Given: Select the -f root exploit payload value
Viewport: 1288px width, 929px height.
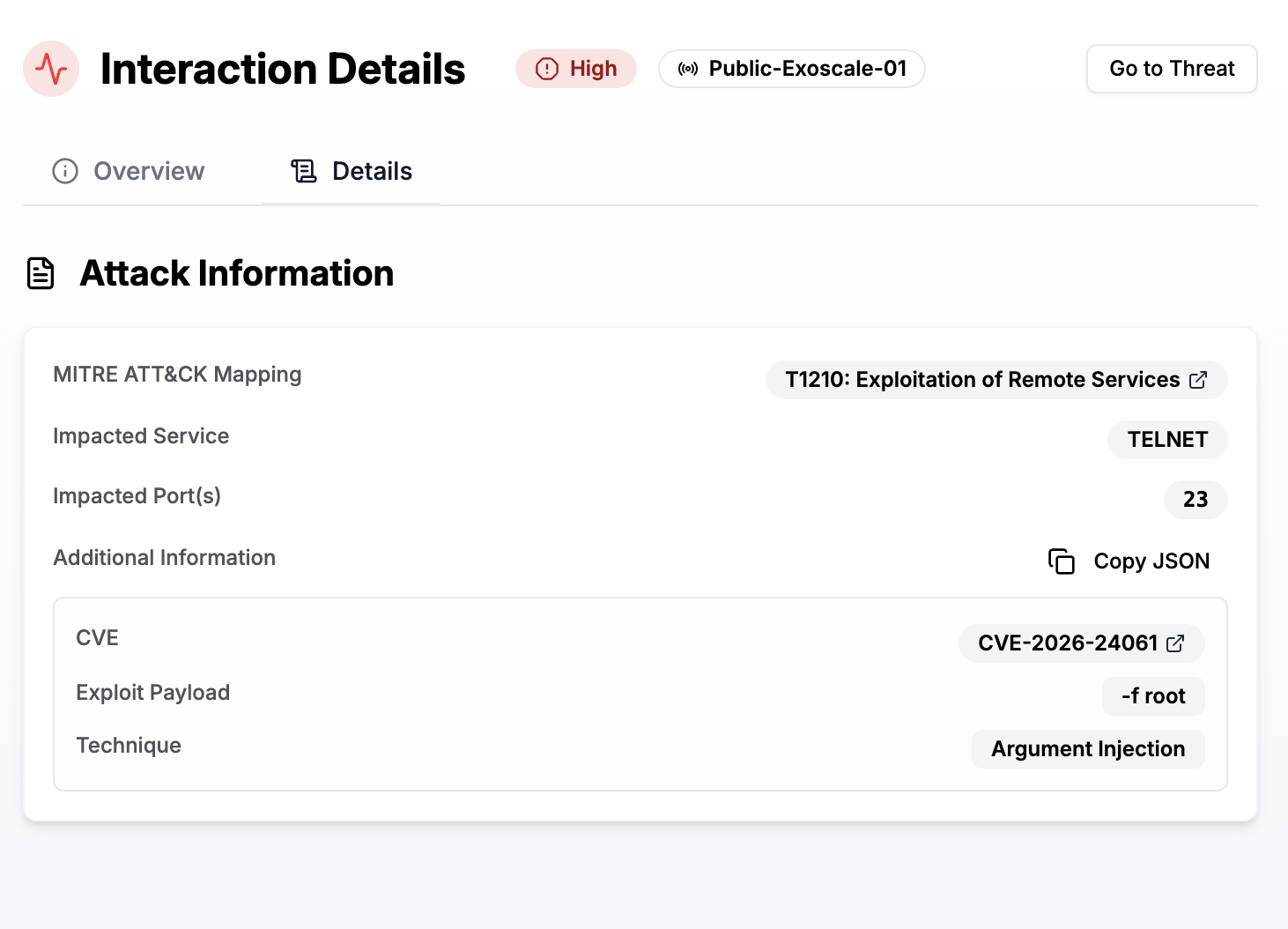Looking at the screenshot, I should tap(1153, 695).
